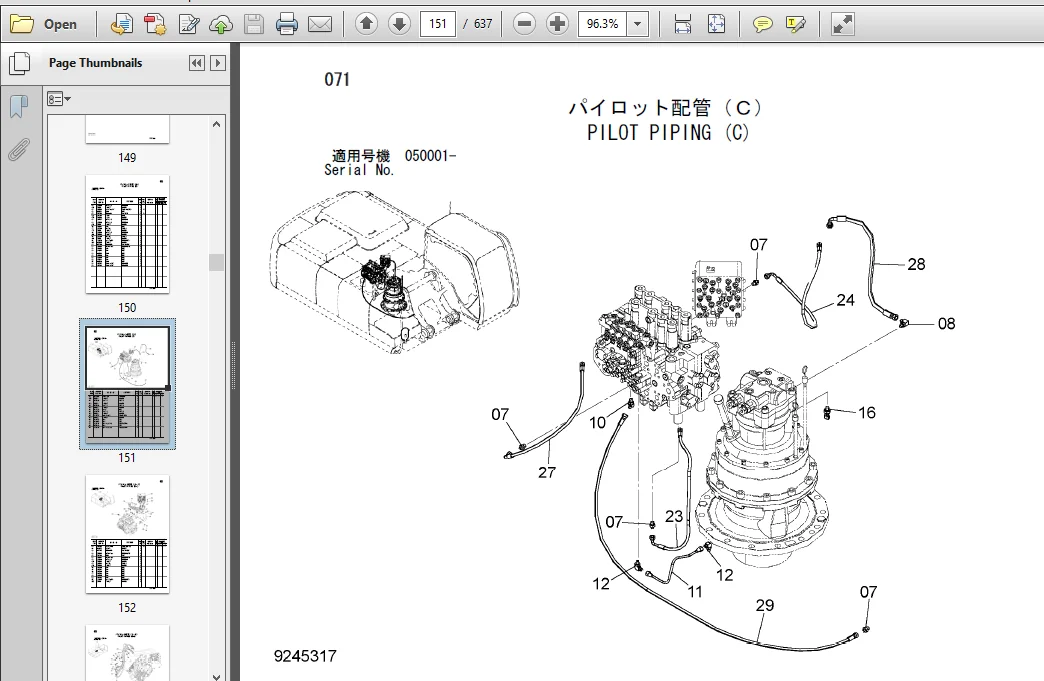Image resolution: width=1044 pixels, height=681 pixels.
Task: Click part label 27 in the diagram
Action: click(547, 473)
